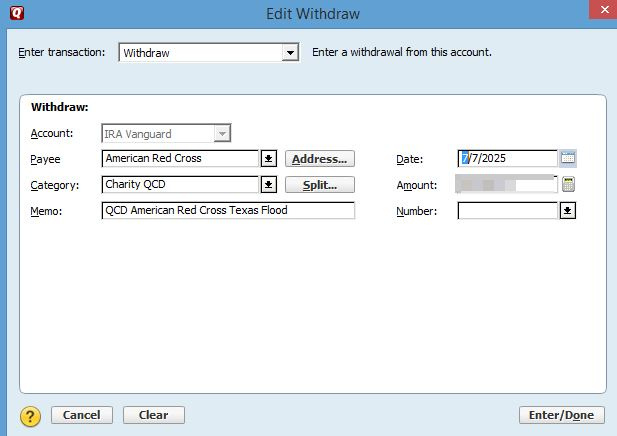The image size is (617, 436).
Task: Click the empty Number input field
Action: 508,211
